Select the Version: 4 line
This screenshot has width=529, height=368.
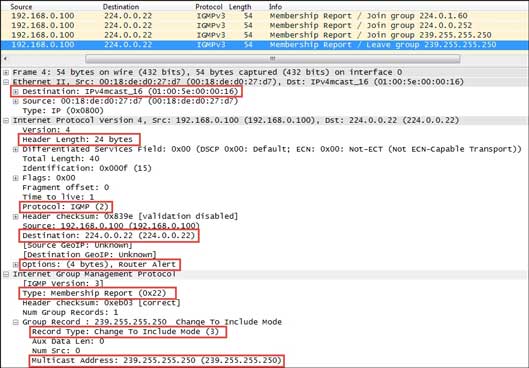(46, 130)
